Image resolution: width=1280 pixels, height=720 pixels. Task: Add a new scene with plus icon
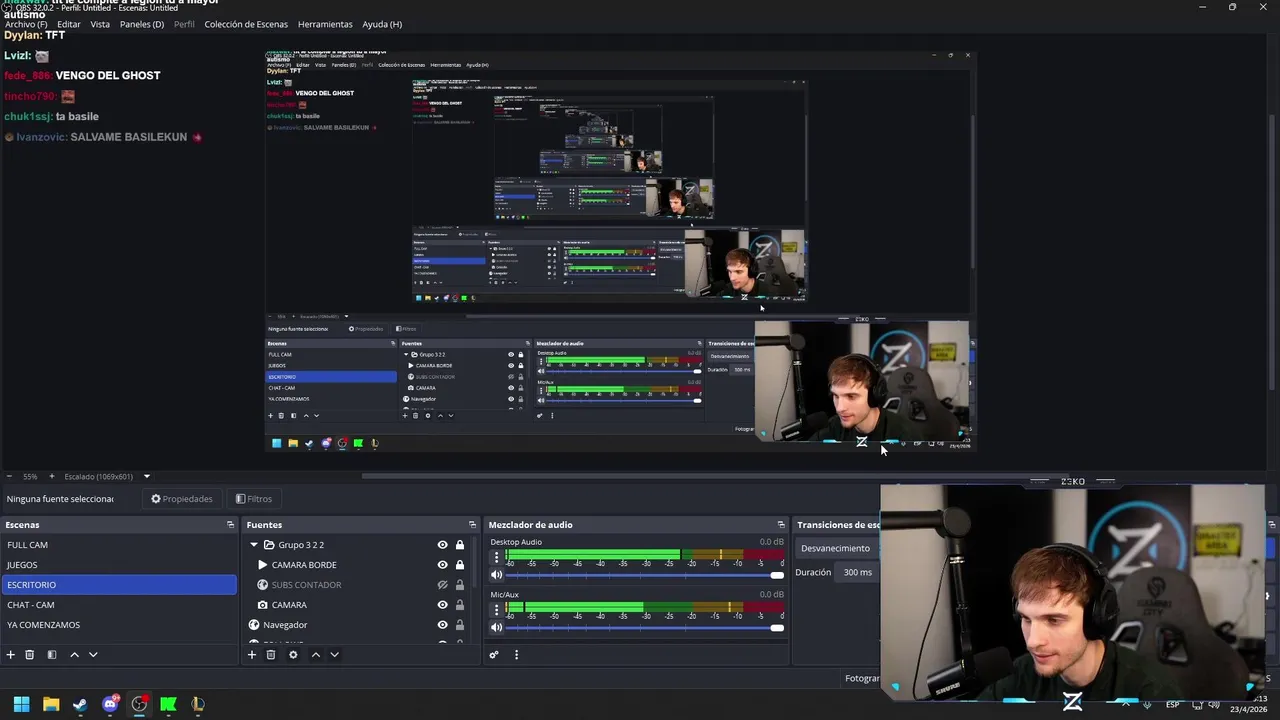click(11, 655)
